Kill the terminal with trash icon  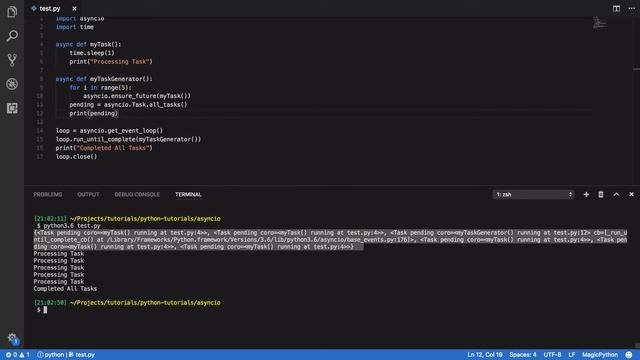[x=601, y=195]
